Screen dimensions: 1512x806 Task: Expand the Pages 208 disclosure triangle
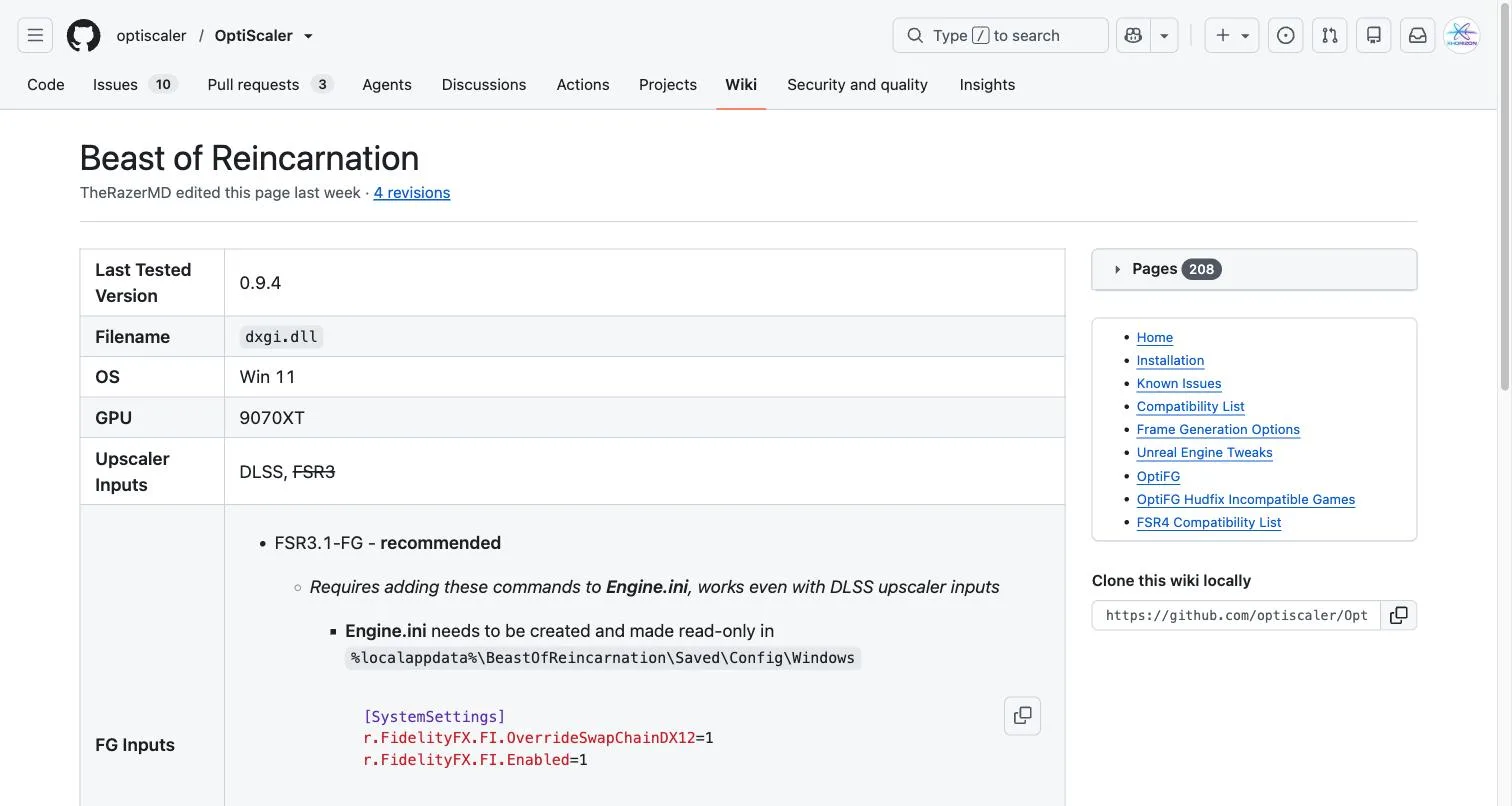coord(1117,269)
